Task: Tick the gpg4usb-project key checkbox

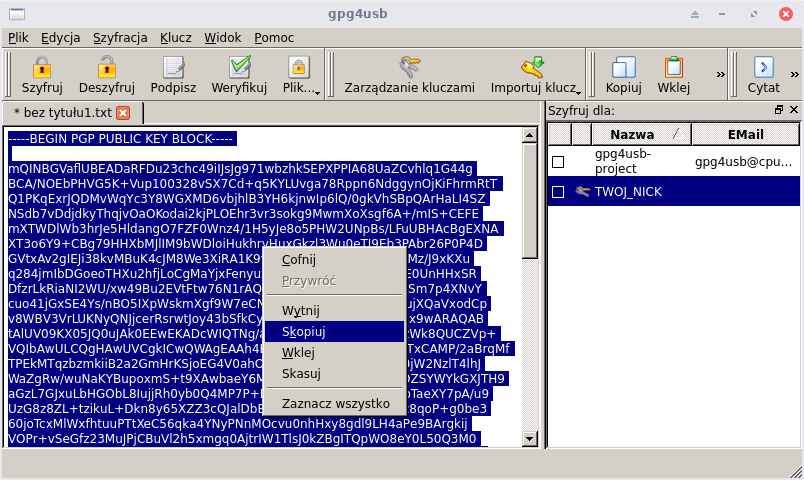Action: point(558,162)
